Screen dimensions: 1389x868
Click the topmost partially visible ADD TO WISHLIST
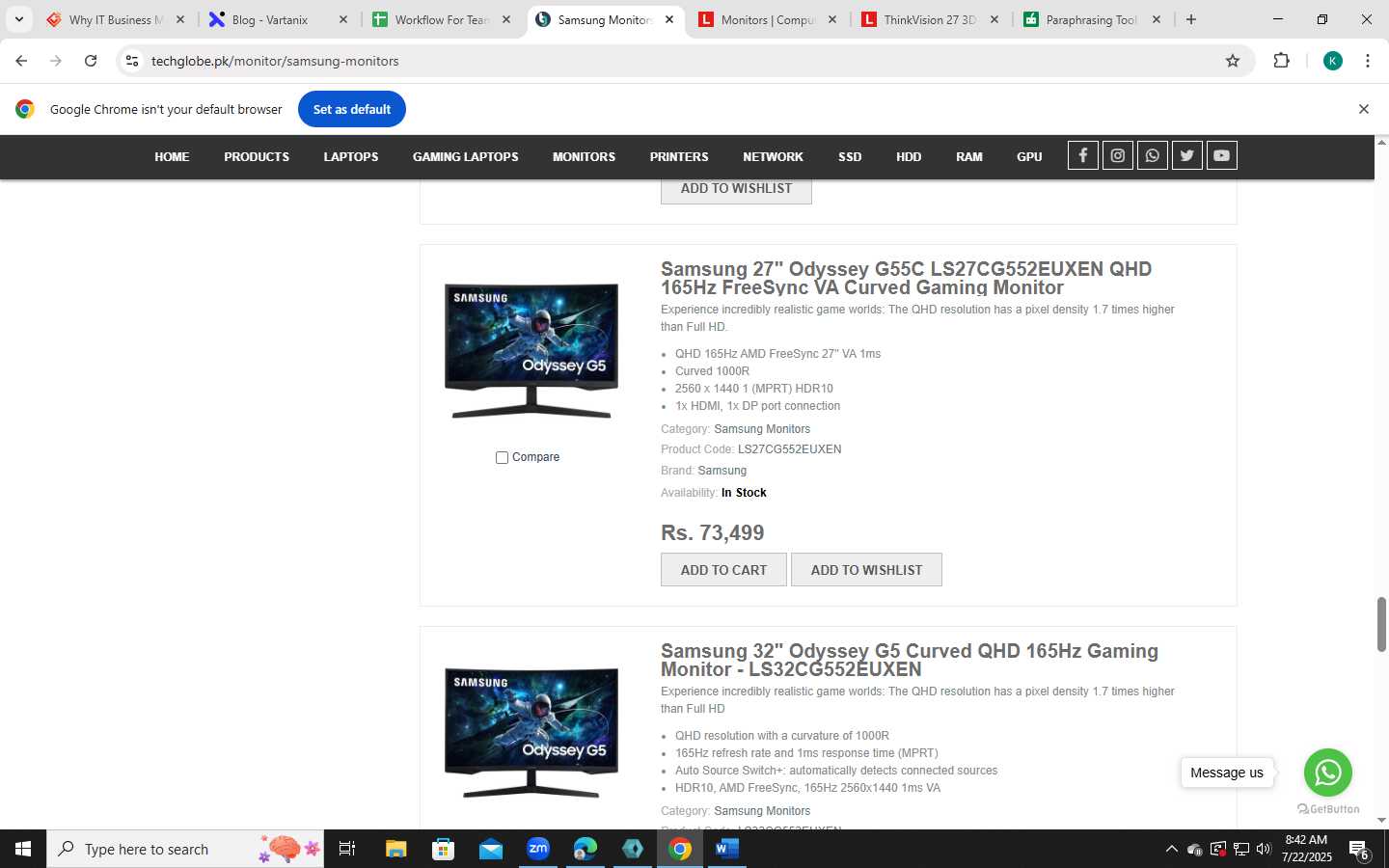point(736,191)
